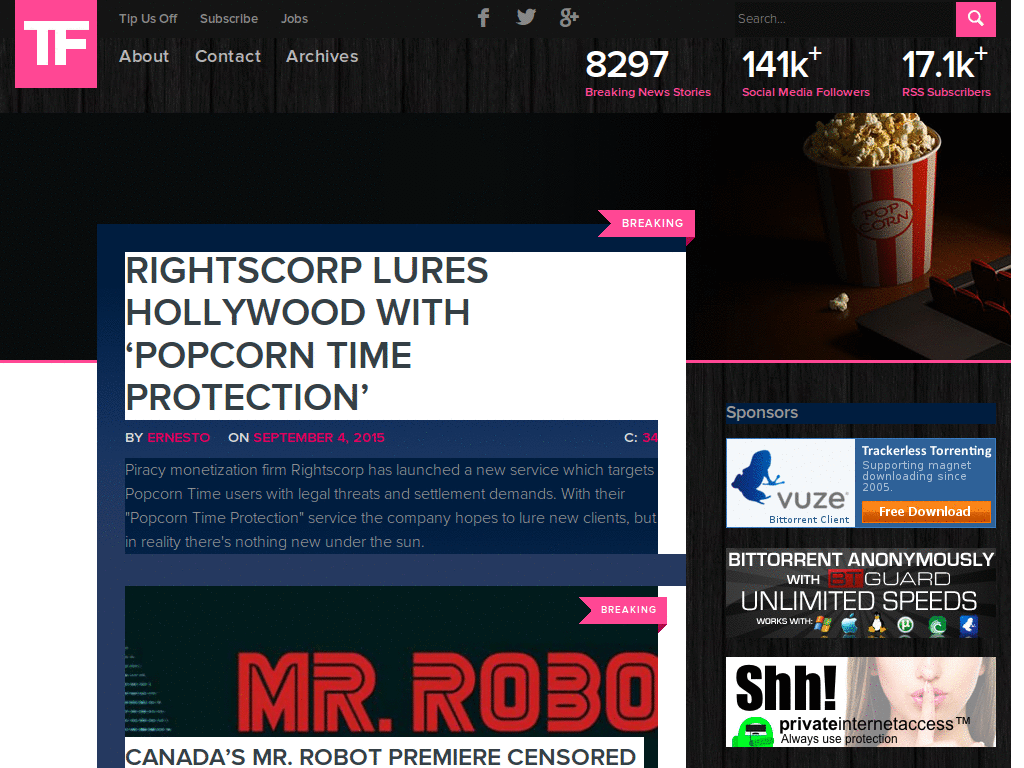Open the Google Plus icon
The height and width of the screenshot is (768, 1024).
(x=569, y=18)
